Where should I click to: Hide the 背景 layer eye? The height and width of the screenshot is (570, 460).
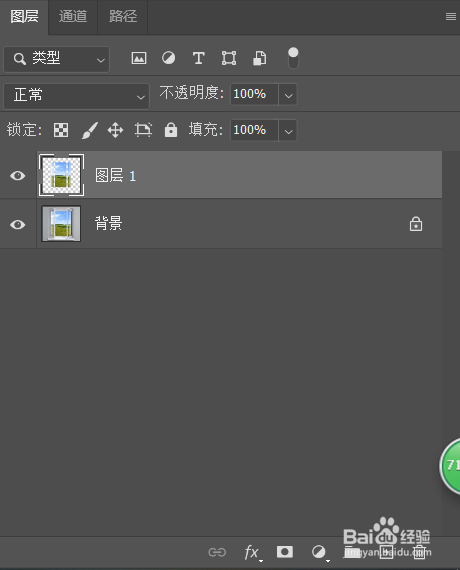(17, 225)
